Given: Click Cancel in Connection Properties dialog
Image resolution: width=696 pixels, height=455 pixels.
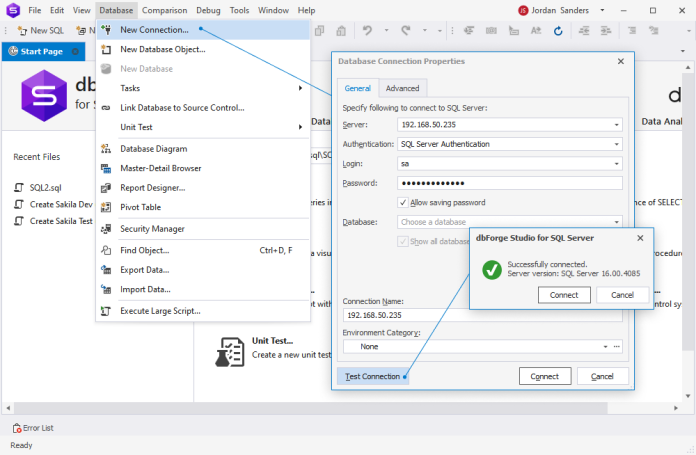Looking at the screenshot, I should 602,376.
